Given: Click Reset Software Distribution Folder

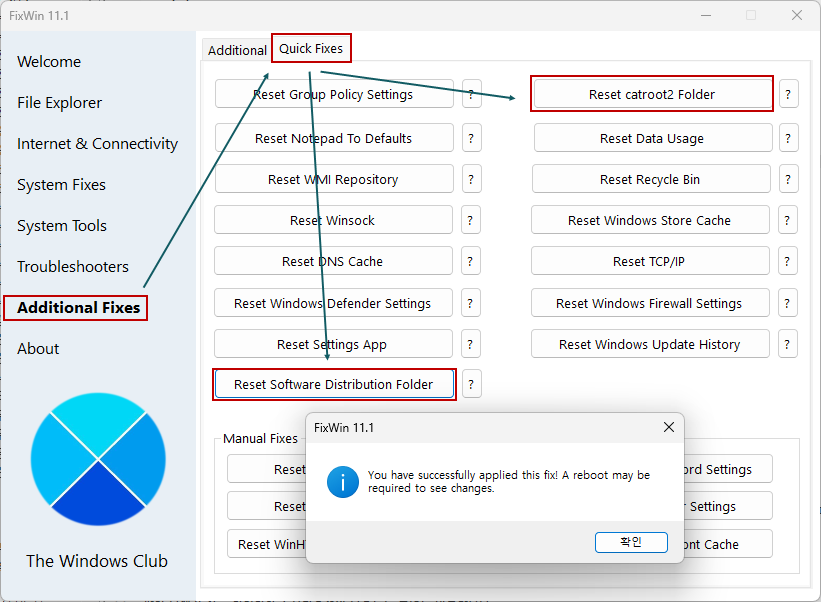Looking at the screenshot, I should coord(334,384).
